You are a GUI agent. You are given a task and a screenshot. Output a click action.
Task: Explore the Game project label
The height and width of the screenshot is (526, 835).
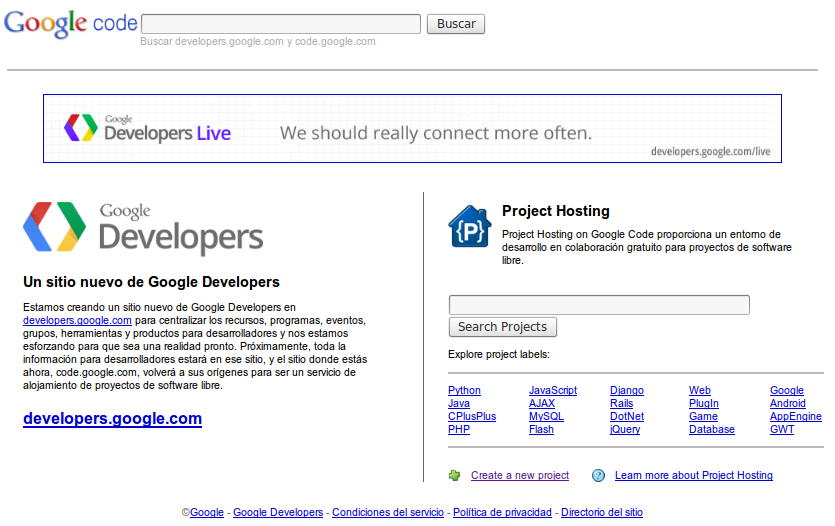click(703, 416)
